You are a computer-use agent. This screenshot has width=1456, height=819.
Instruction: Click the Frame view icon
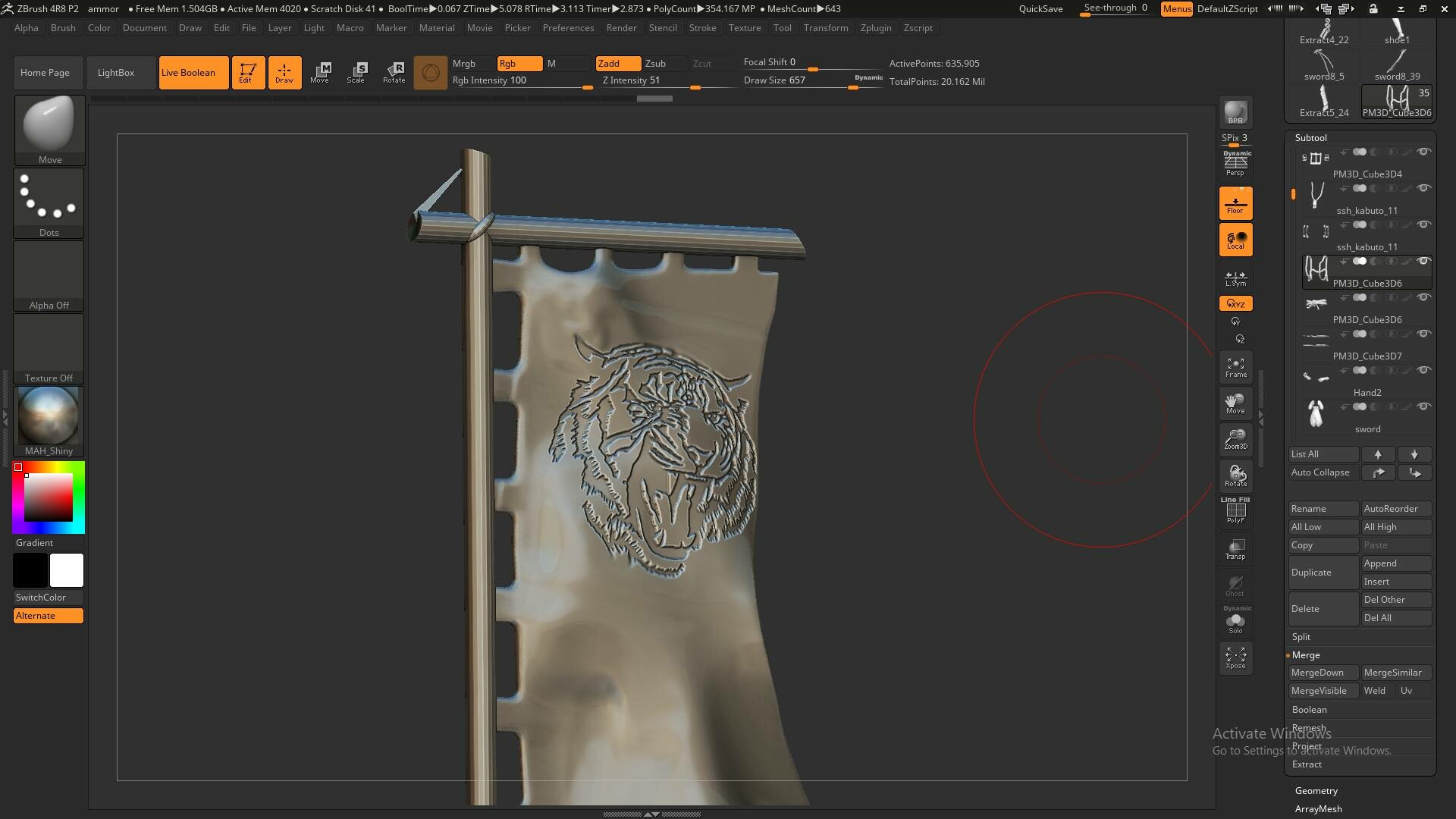[1235, 367]
